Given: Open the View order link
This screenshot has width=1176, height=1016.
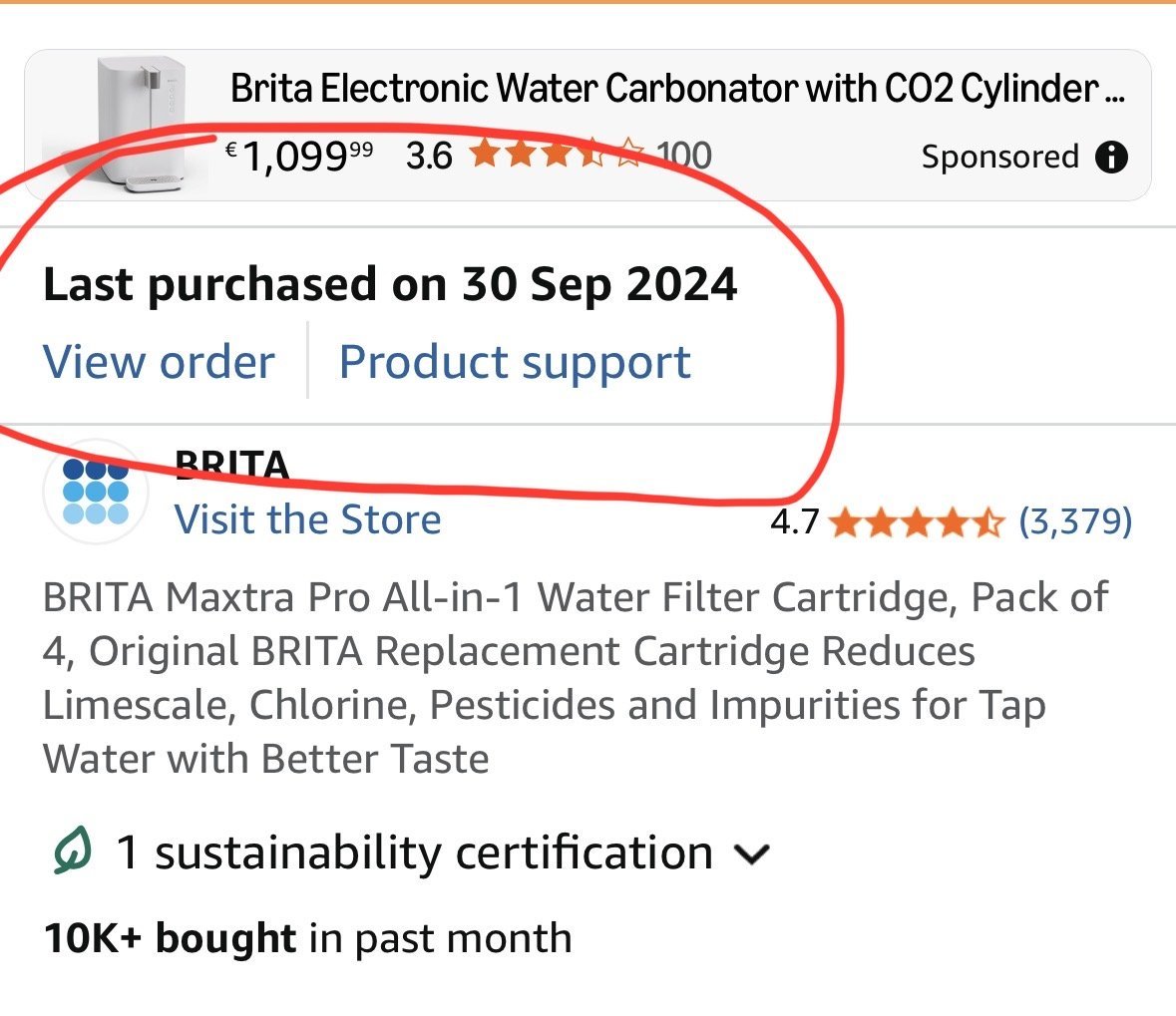Looking at the screenshot, I should point(159,361).
